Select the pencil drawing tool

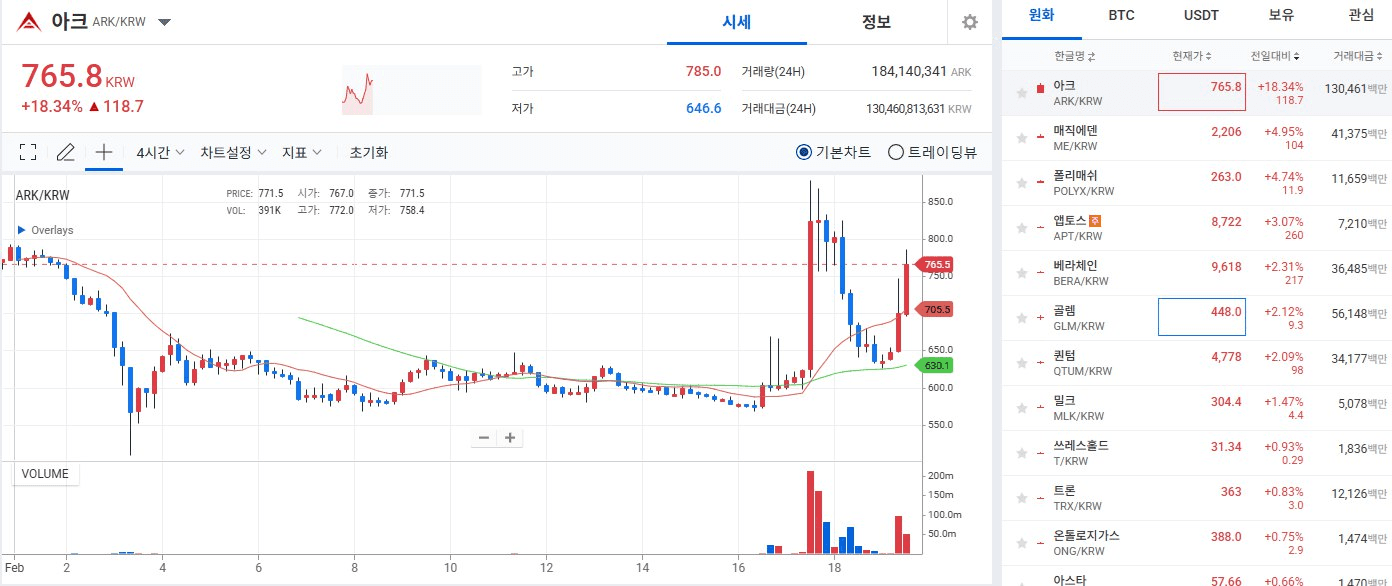coord(66,153)
